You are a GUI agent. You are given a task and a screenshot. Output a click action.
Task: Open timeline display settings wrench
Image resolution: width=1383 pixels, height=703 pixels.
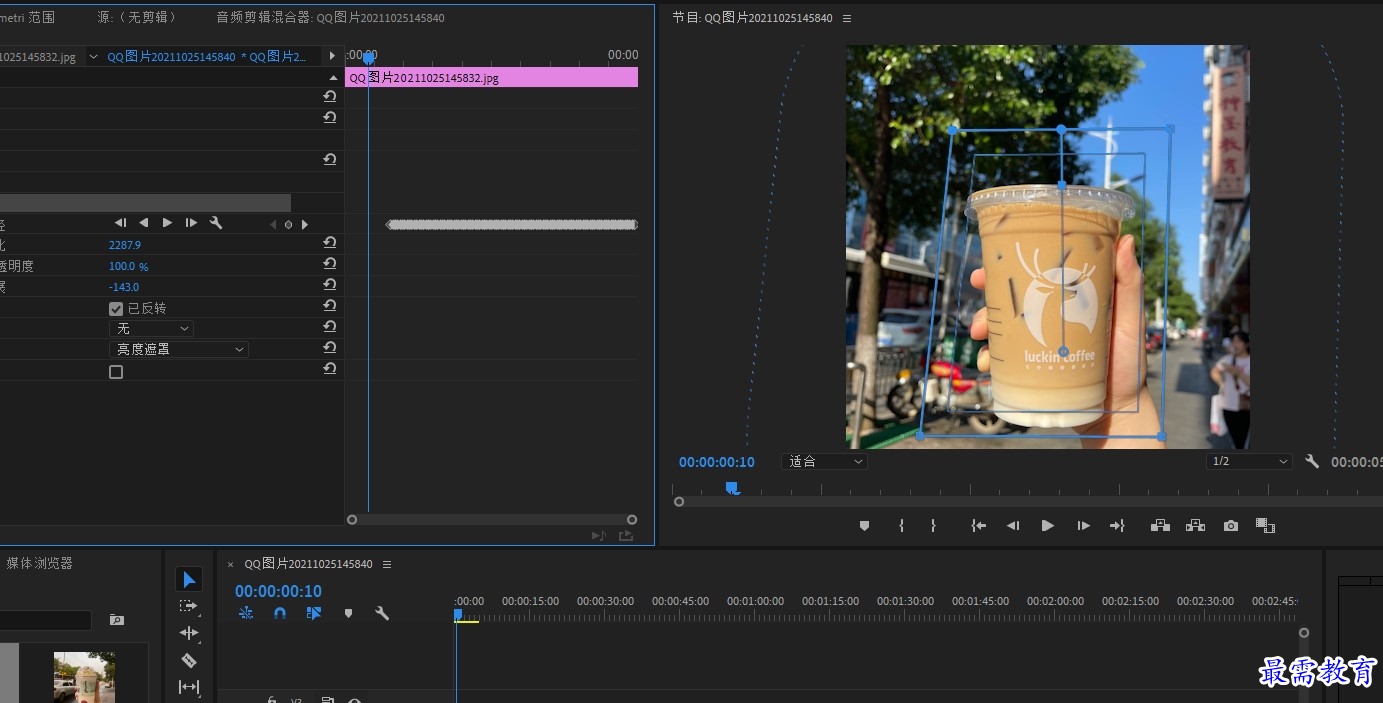[382, 613]
